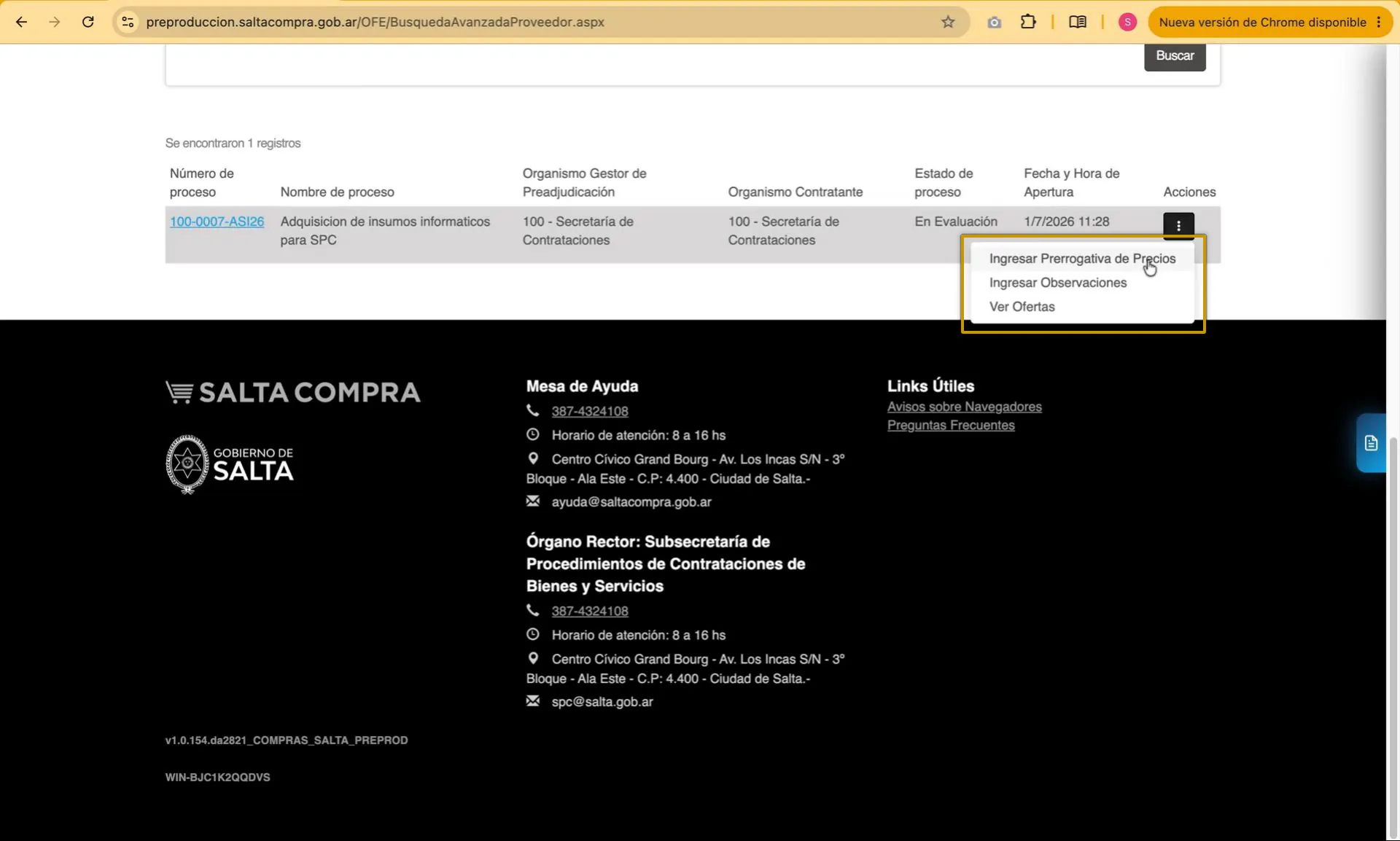Choose Ver Ofertas from the menu
Screen dimensions: 1400x841
pyautogui.click(x=1082, y=307)
